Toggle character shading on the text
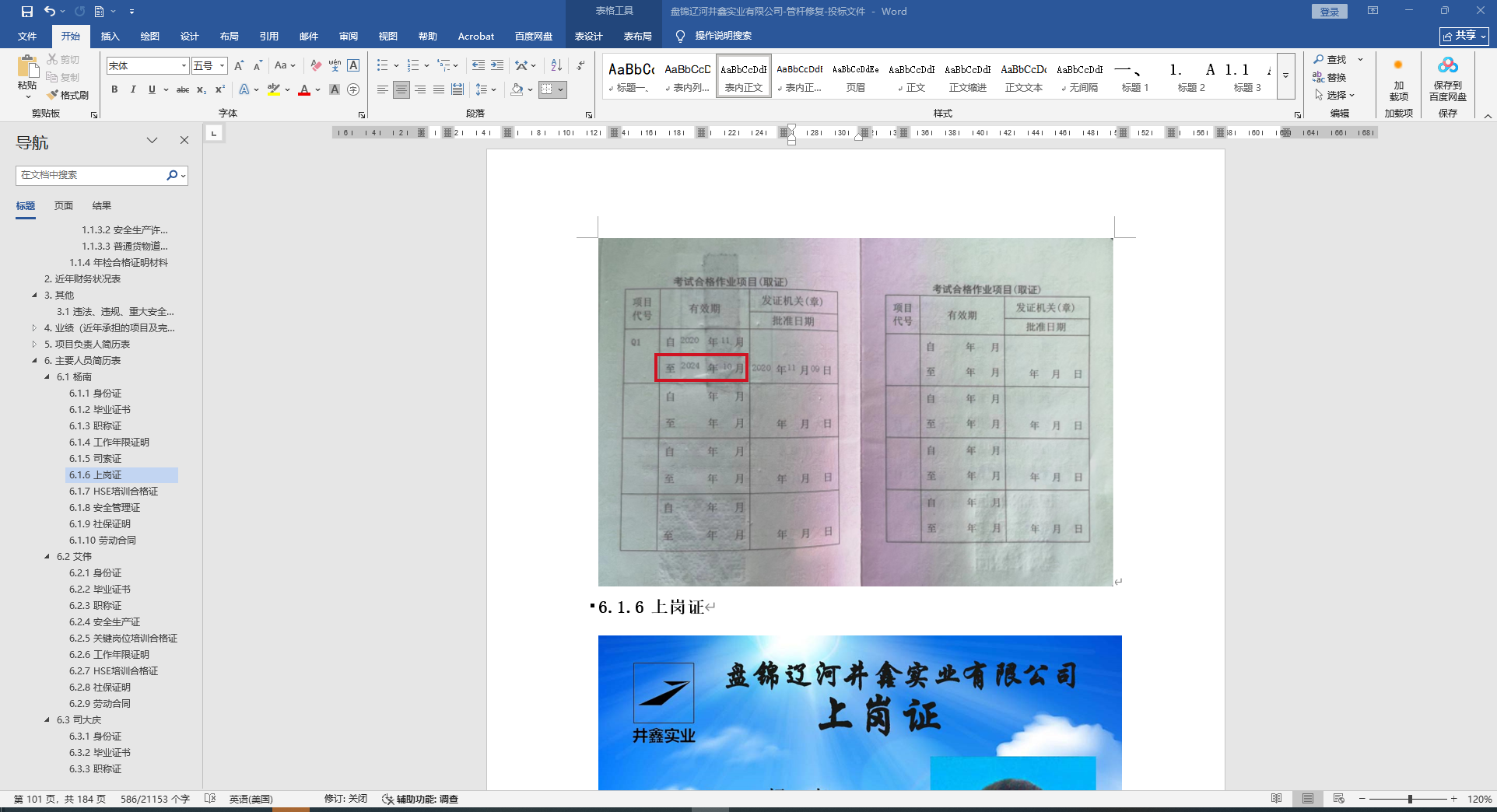Image resolution: width=1497 pixels, height=812 pixels. click(x=335, y=90)
